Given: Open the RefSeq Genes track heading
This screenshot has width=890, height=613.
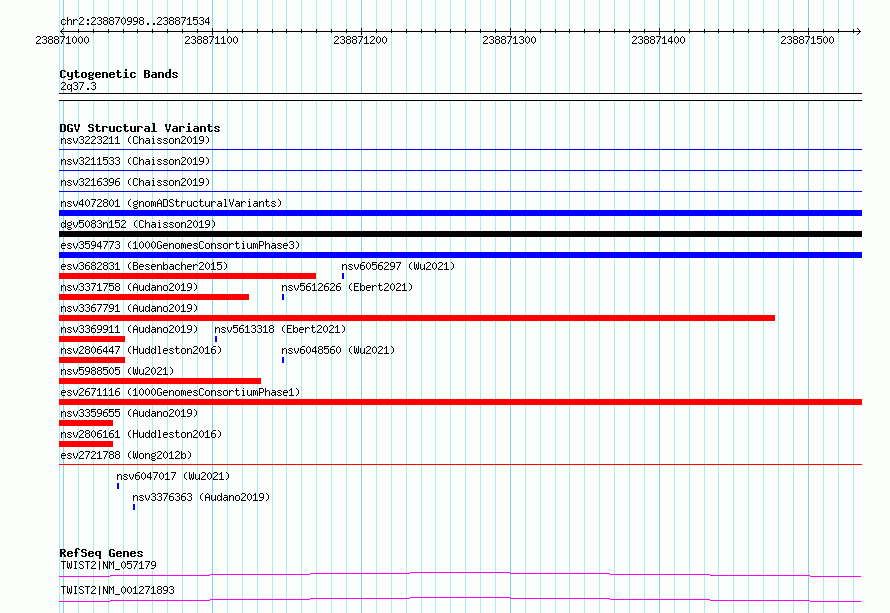Looking at the screenshot, I should click(x=101, y=553).
